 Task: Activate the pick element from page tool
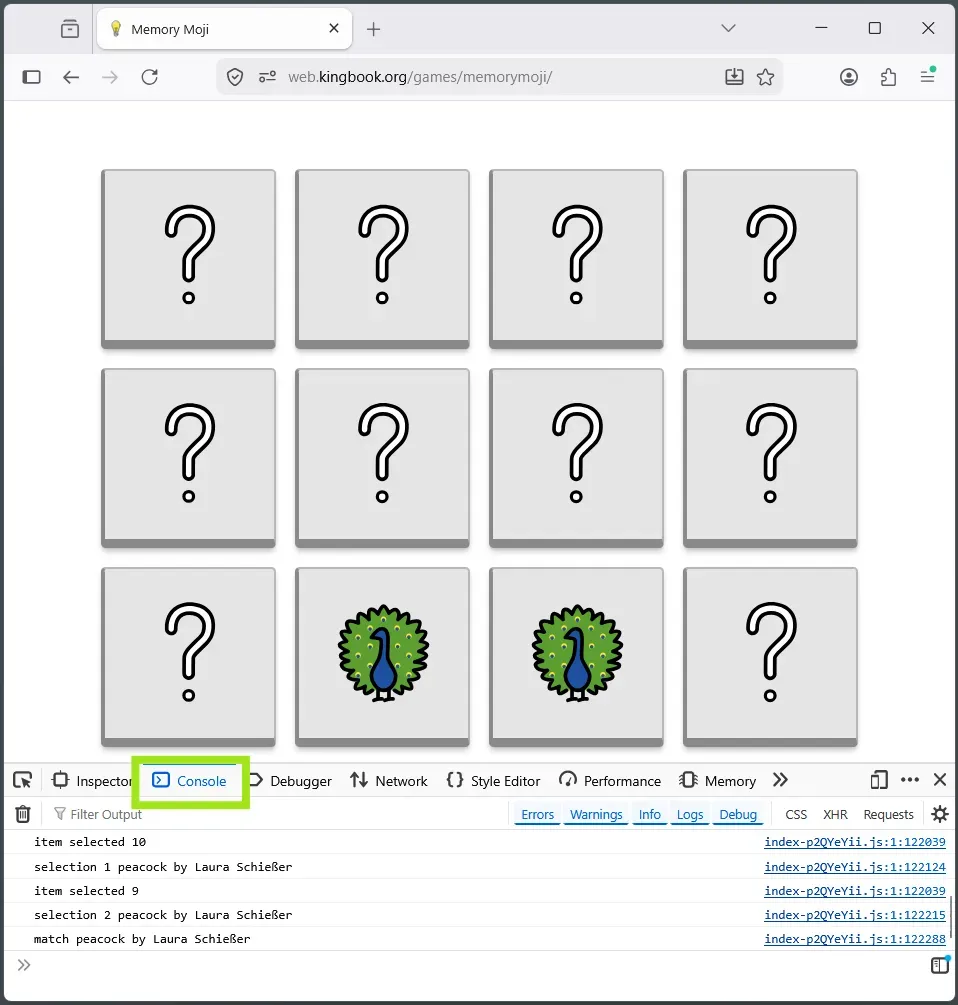[23, 780]
